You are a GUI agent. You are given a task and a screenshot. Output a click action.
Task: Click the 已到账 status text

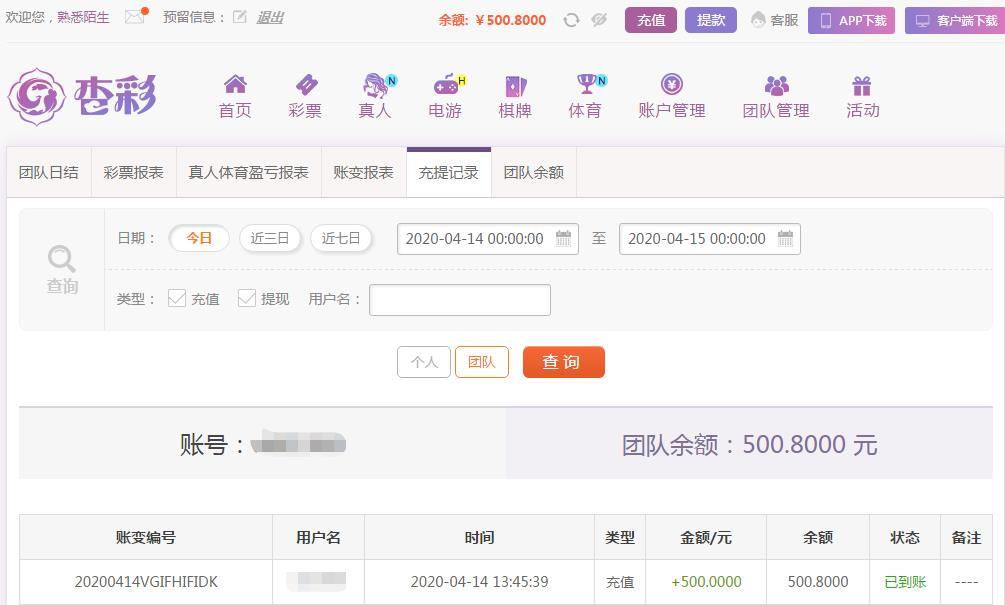[x=905, y=582]
